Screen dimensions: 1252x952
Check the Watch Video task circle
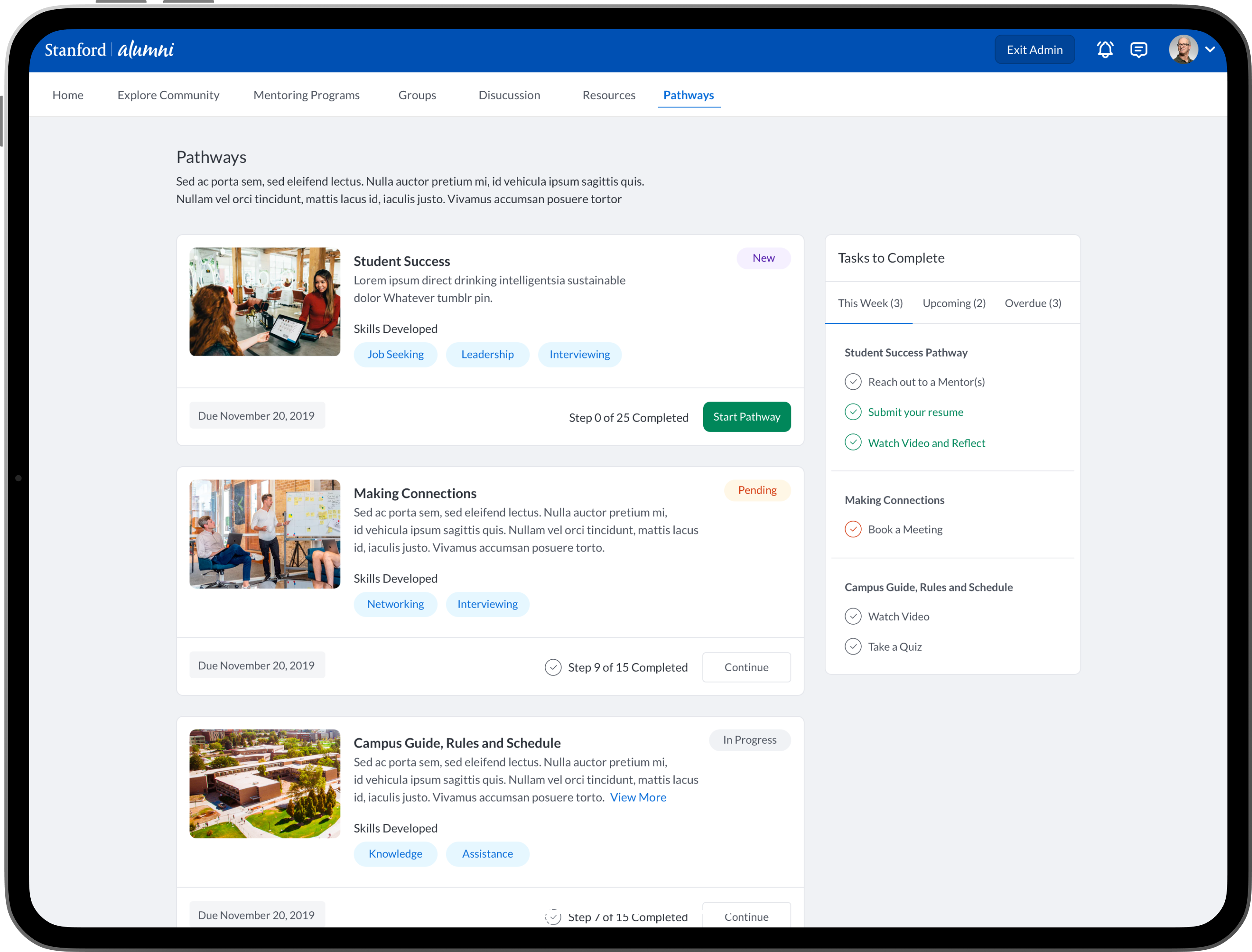(x=853, y=616)
